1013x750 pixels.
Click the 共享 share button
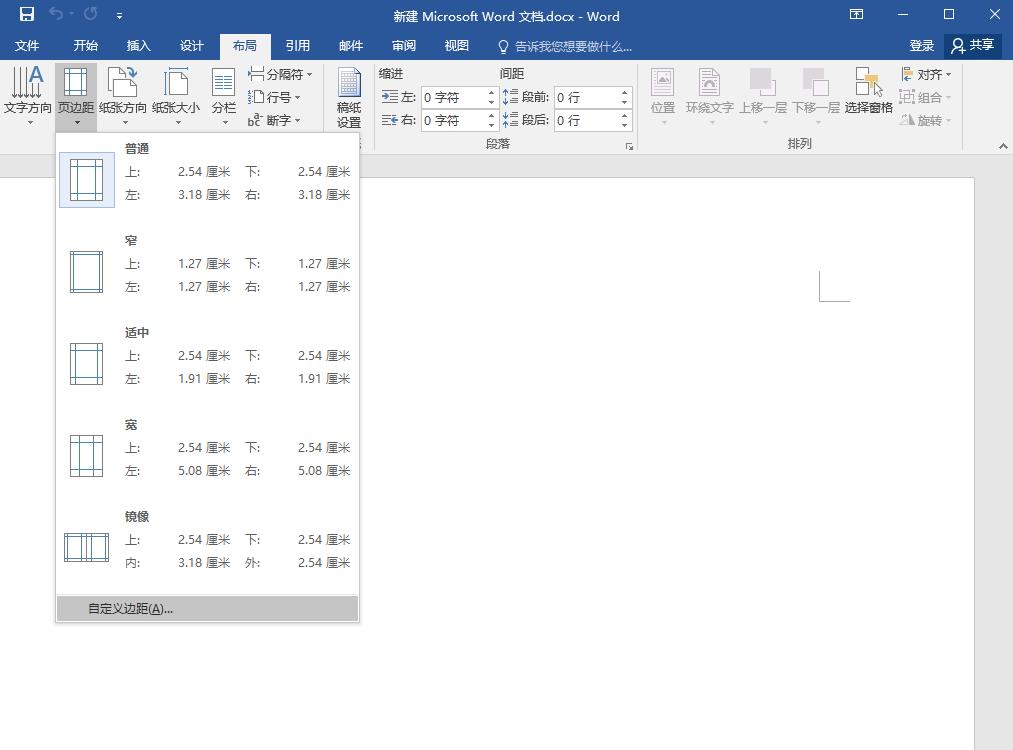[x=973, y=46]
